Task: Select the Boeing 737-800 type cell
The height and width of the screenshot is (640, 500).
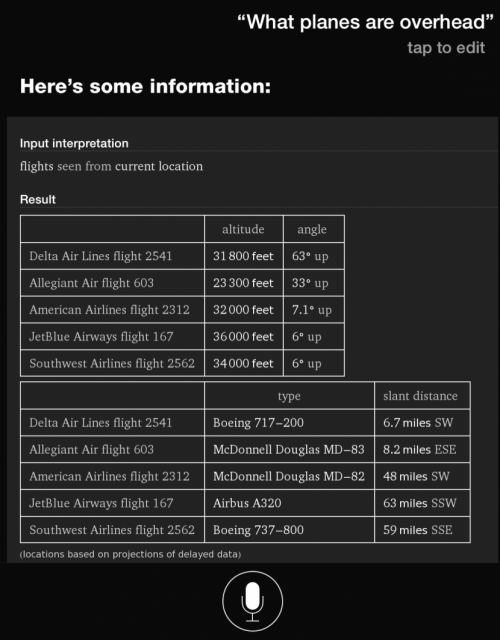Action: coord(289,530)
